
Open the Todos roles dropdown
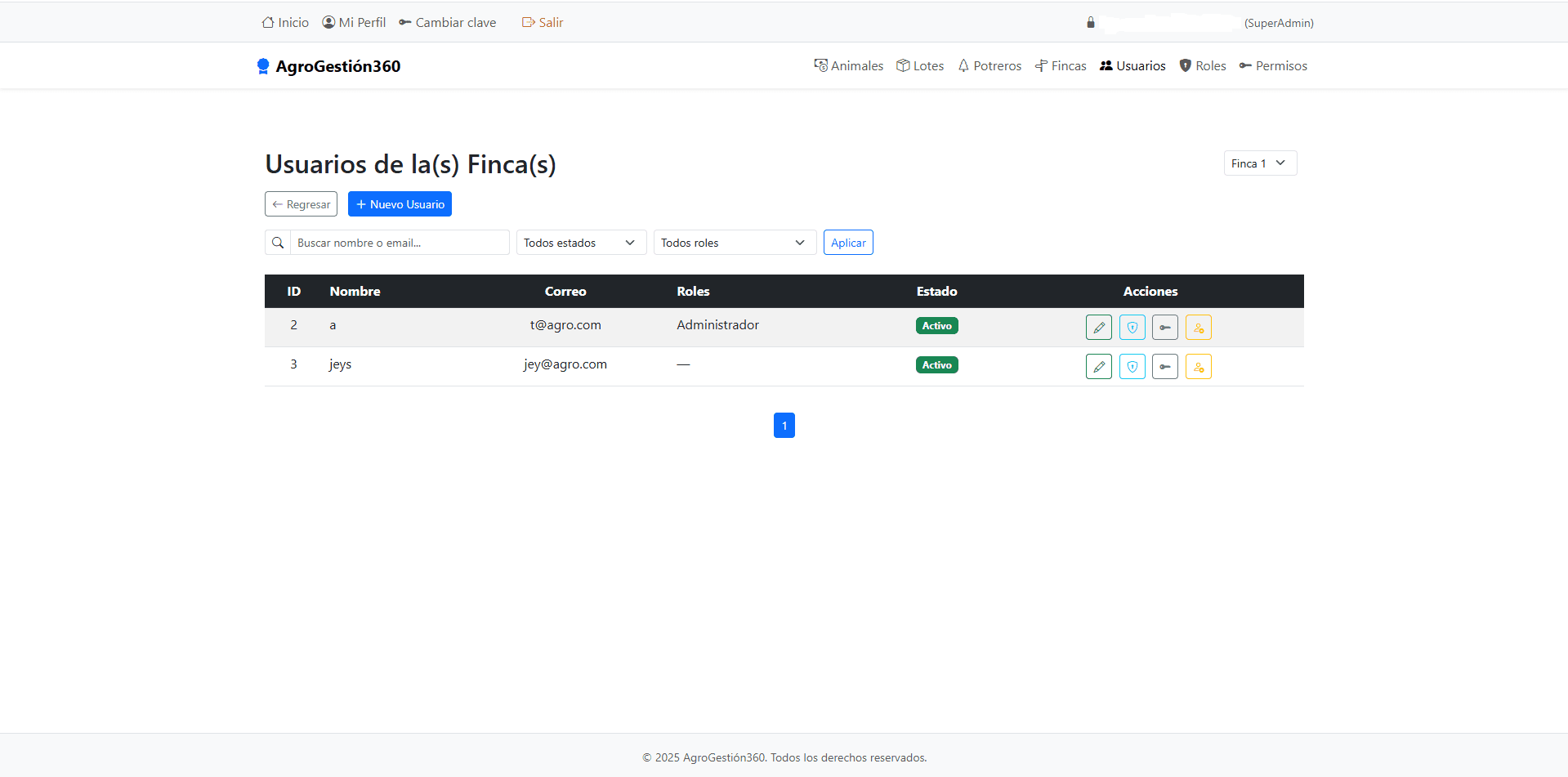click(x=733, y=242)
